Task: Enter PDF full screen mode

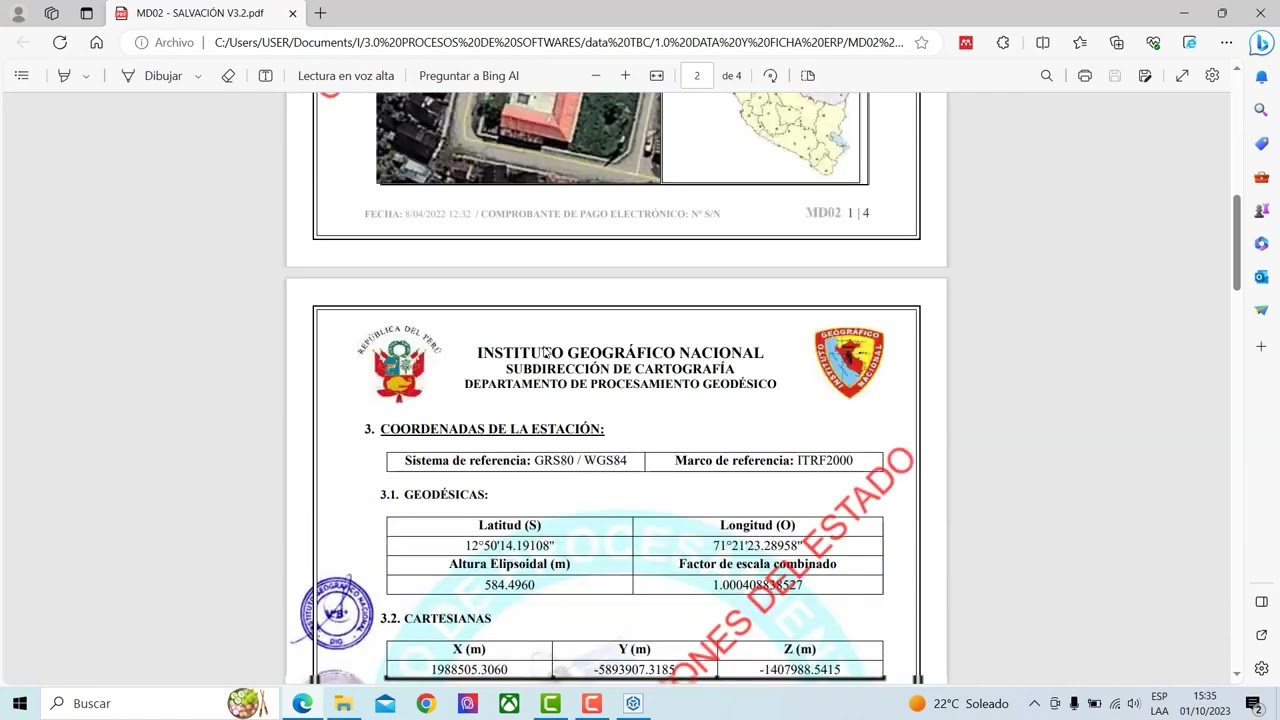Action: click(x=1182, y=76)
